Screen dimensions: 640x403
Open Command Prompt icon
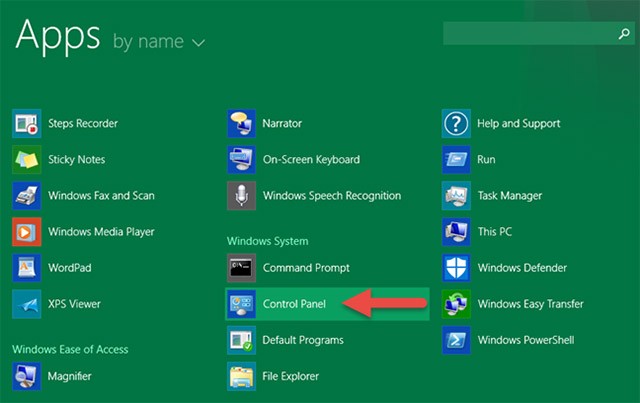pyautogui.click(x=241, y=268)
